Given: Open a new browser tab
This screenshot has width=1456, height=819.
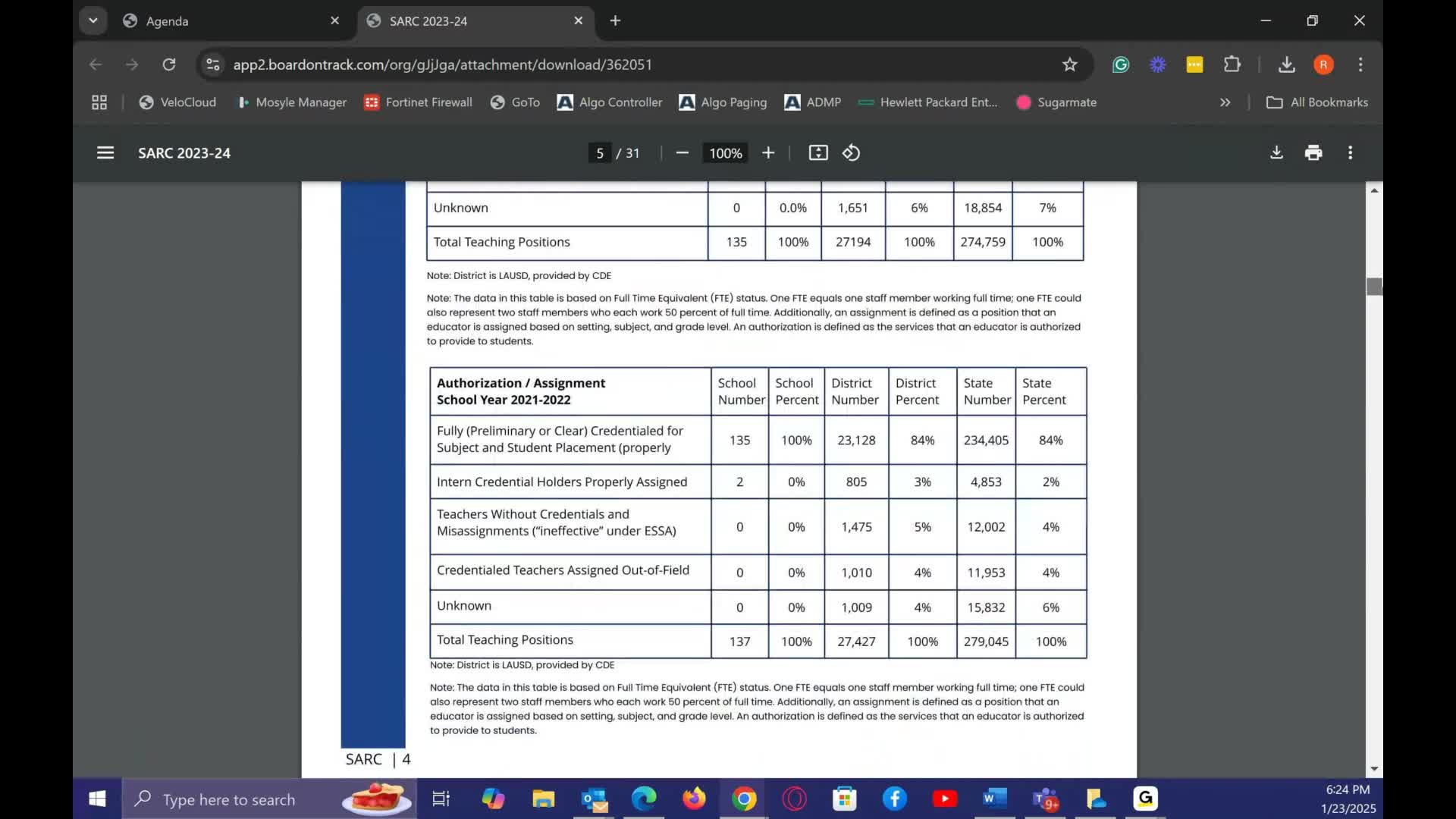Looking at the screenshot, I should click(615, 20).
